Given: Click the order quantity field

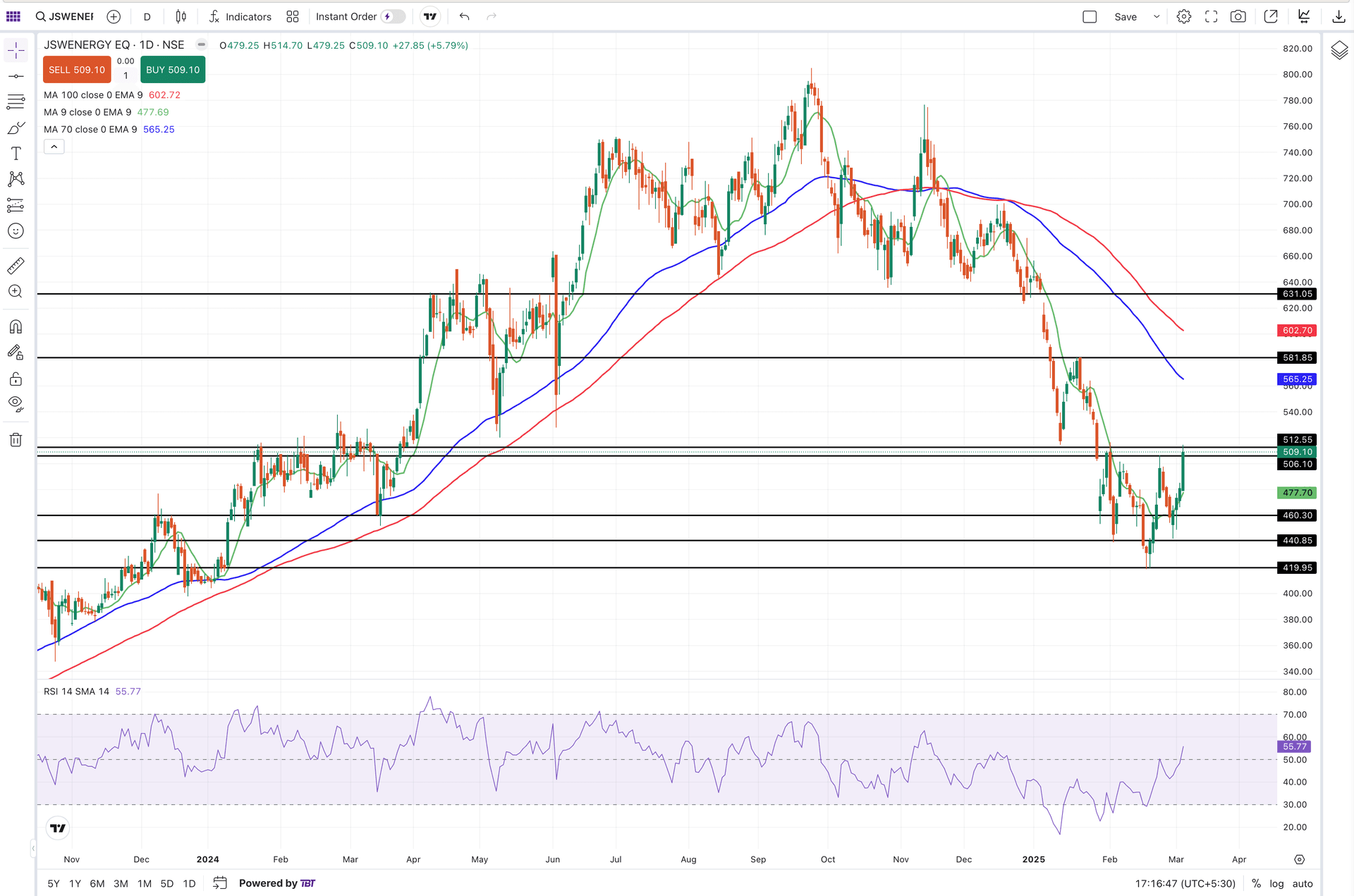Looking at the screenshot, I should coord(126,75).
